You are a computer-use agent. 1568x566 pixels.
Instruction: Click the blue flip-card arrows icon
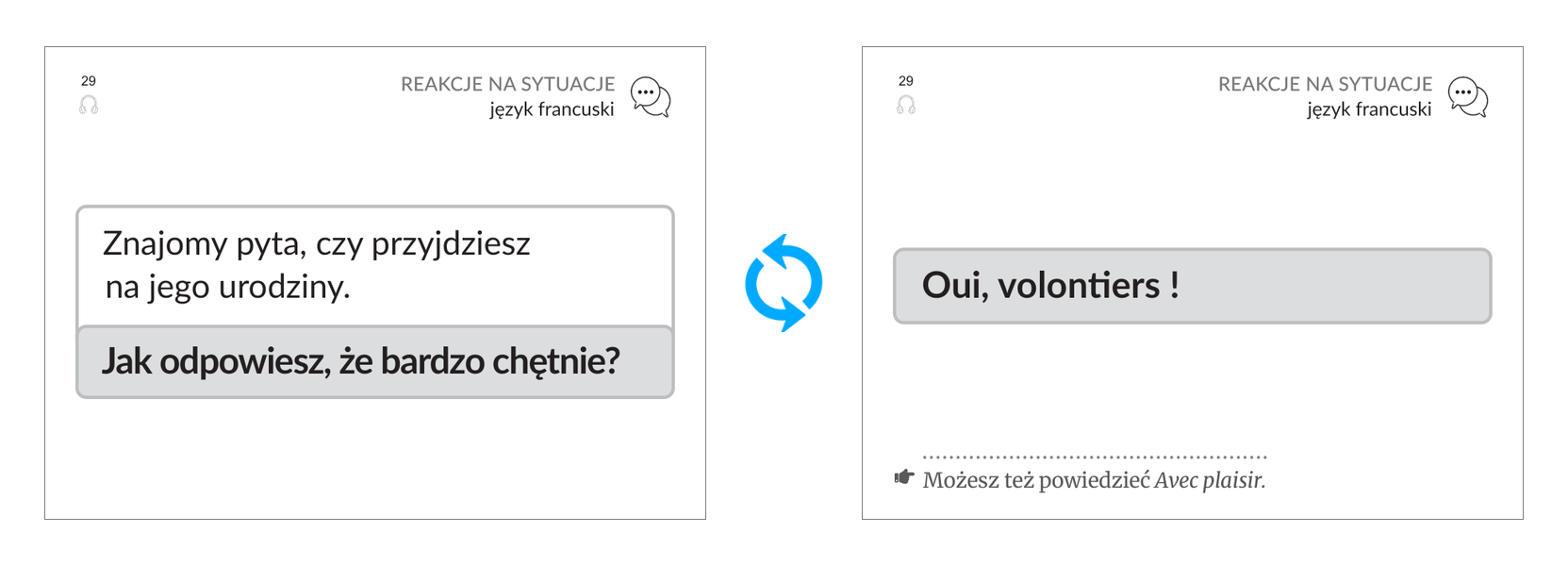coord(784,283)
